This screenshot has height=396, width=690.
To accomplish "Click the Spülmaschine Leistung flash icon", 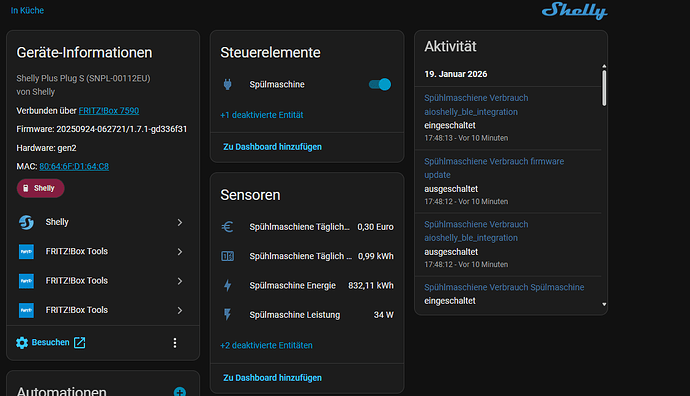I will (228, 315).
